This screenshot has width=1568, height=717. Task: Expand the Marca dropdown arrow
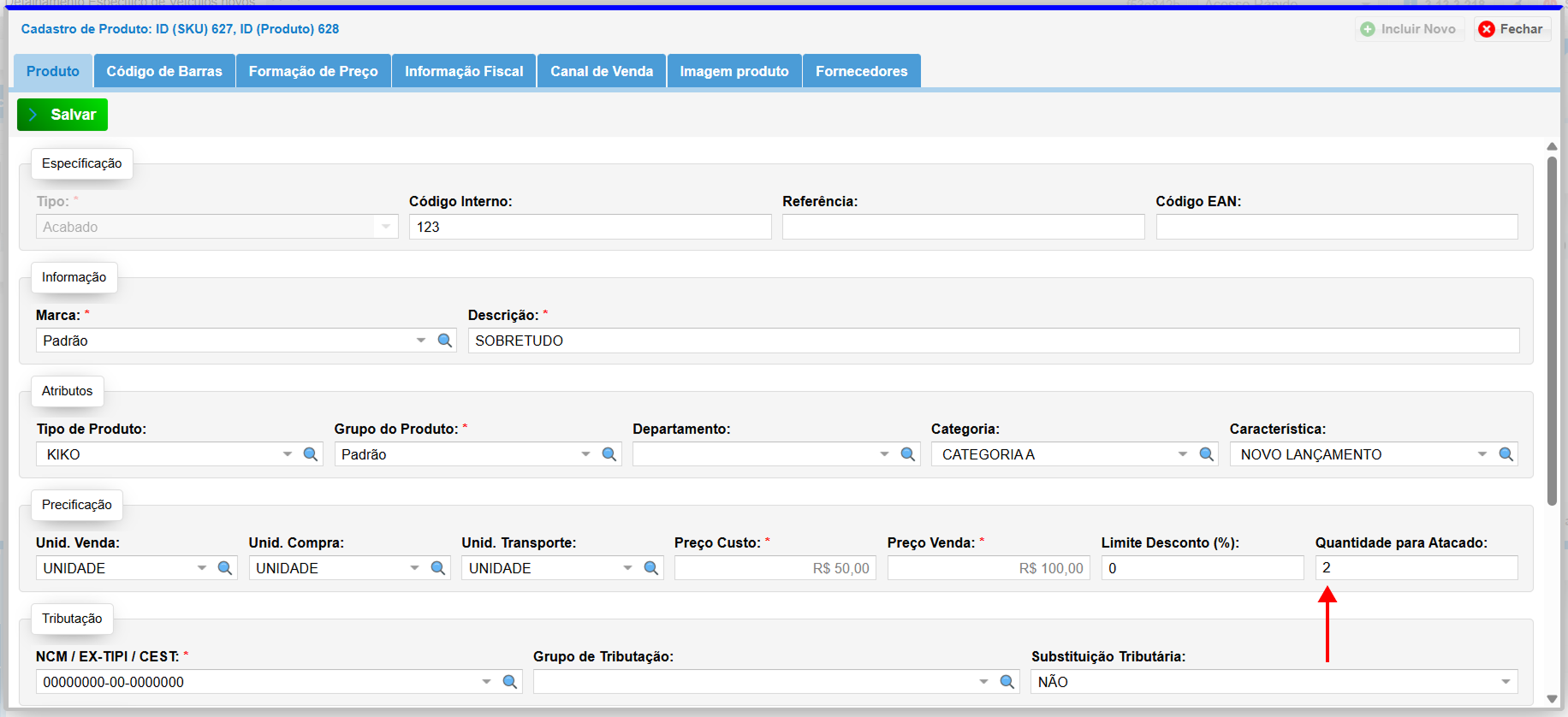click(421, 341)
